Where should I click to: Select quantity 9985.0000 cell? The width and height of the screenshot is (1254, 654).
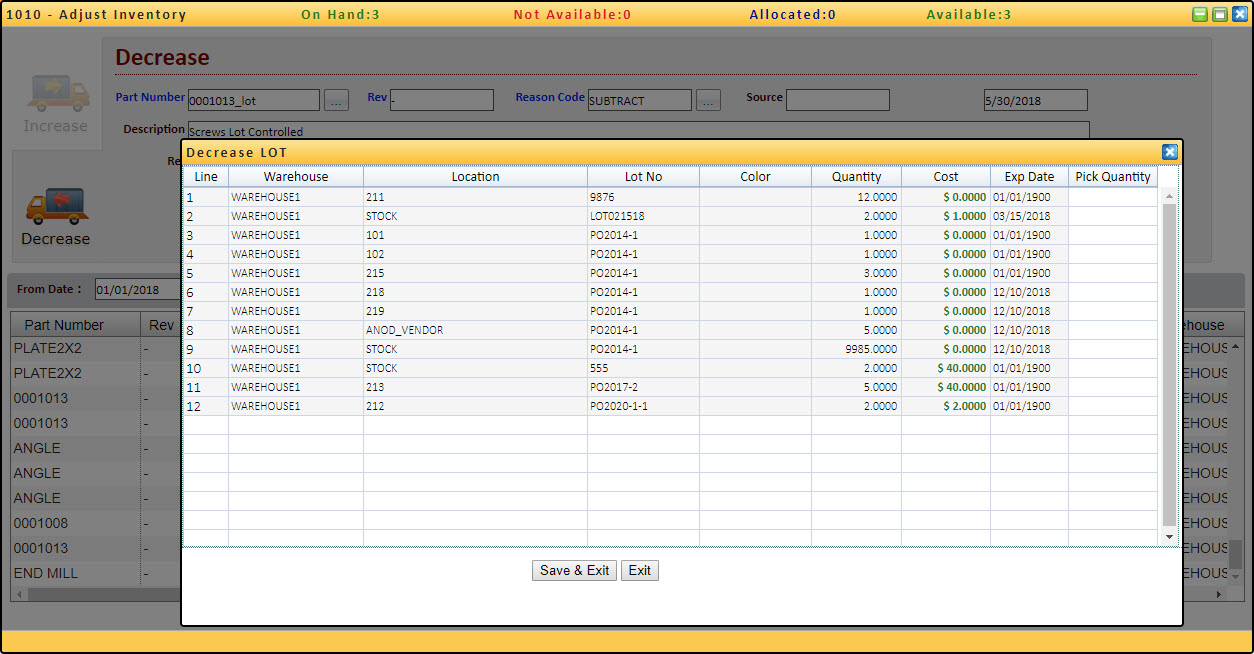click(x=857, y=349)
